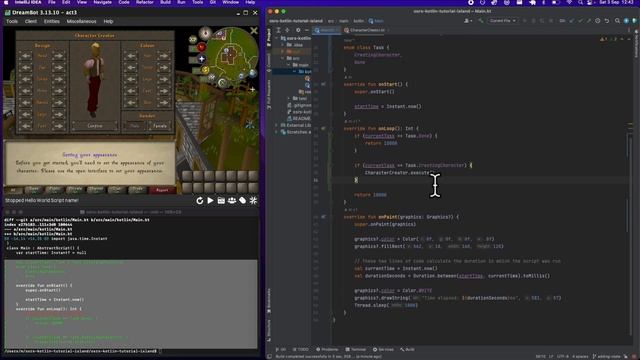Click the Head design left arrow
Viewport: 640px width, 360px height.
25,56
